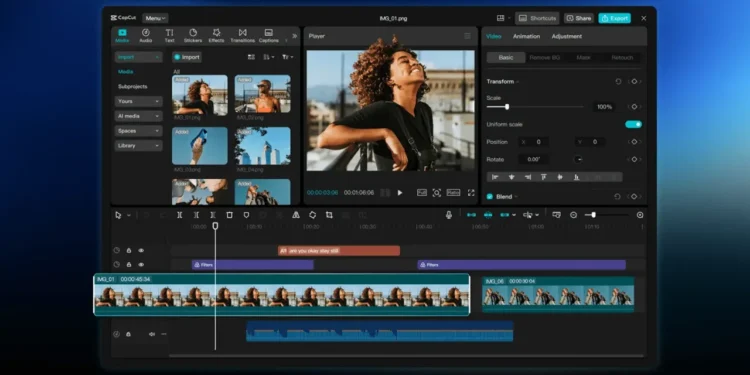Open the Captions panel
750x375 pixels.
tap(269, 35)
